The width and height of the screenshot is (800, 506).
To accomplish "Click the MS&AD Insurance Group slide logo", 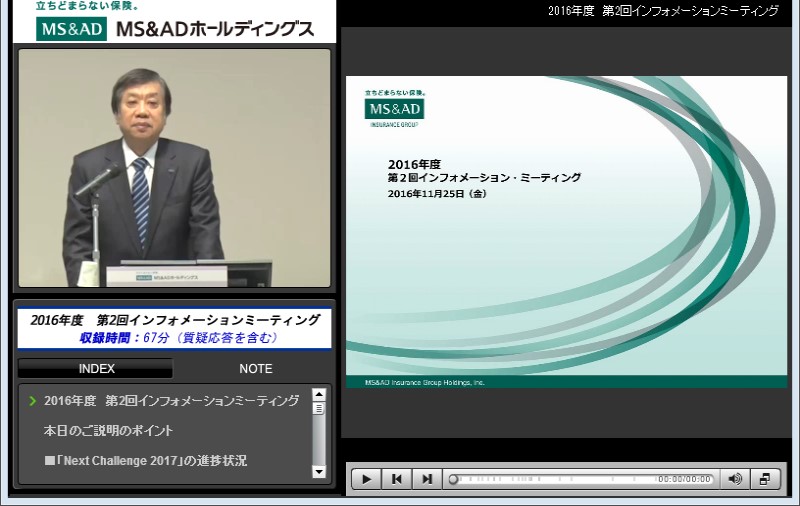I will 394,109.
